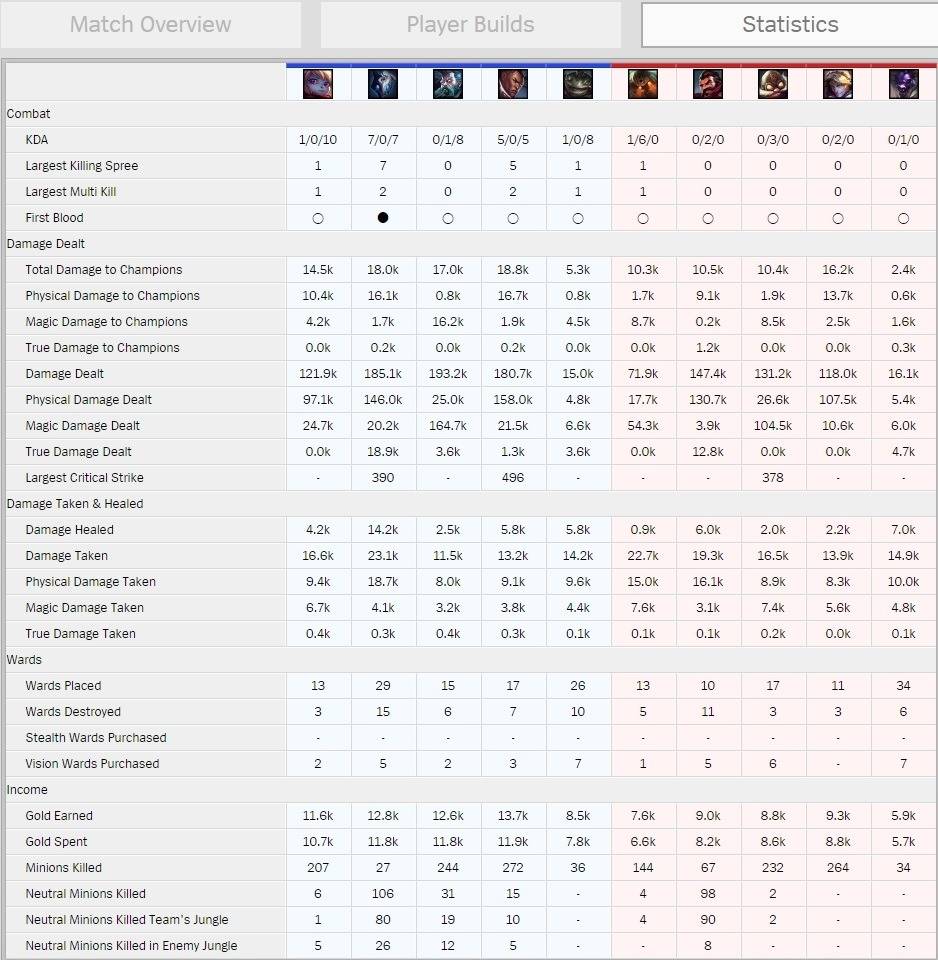This screenshot has height=960, width=938.
Task: Select the first blue-team champion portrait
Action: tap(318, 85)
